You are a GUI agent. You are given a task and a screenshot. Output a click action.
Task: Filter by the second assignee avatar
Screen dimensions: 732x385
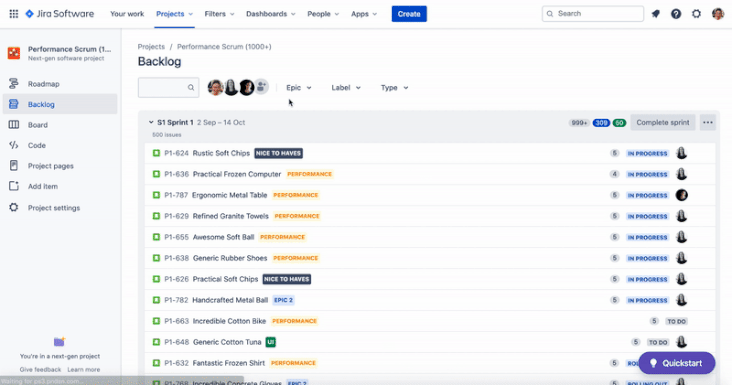(x=231, y=87)
